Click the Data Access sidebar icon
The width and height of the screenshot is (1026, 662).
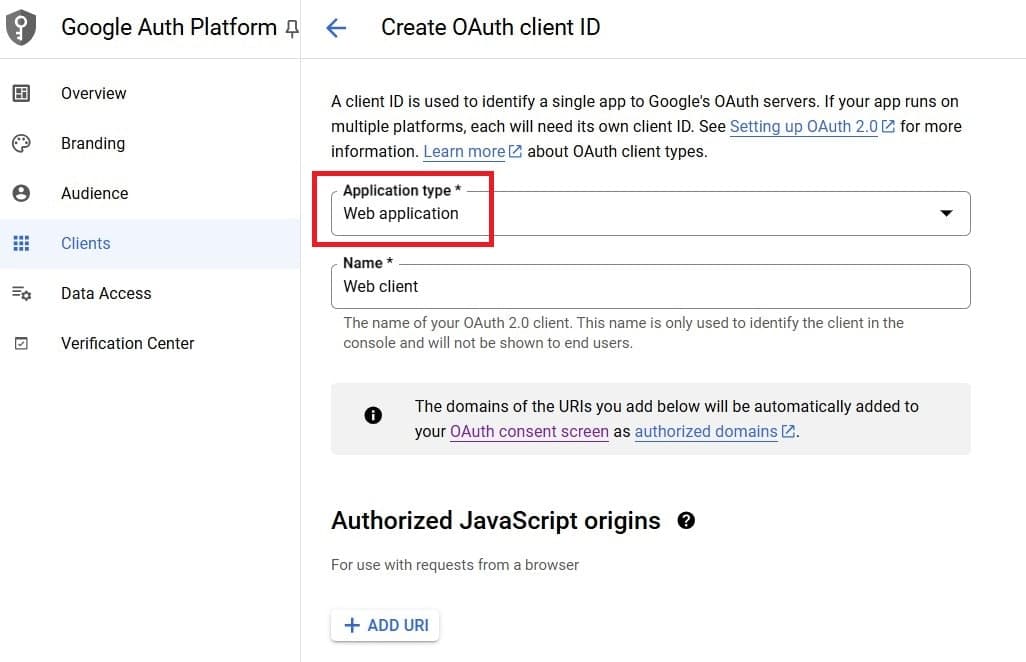(22, 293)
